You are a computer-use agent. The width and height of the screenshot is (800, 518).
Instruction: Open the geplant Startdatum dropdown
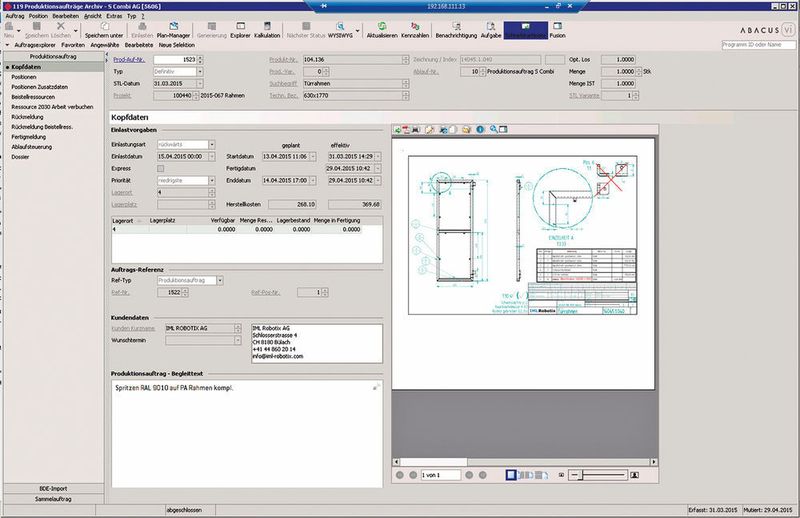pos(313,157)
